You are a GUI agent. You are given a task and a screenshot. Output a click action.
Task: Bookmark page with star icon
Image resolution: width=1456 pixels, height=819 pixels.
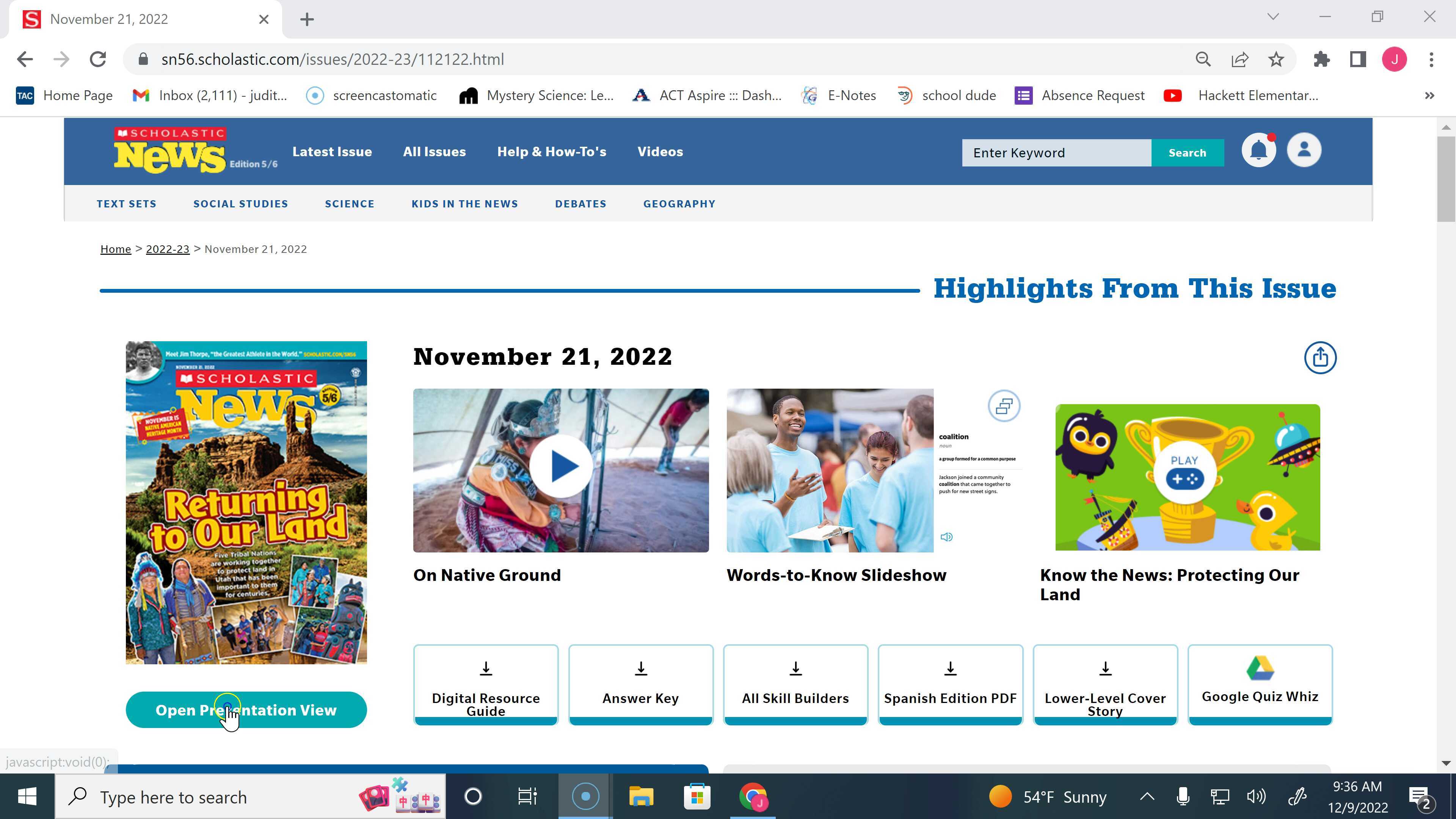[x=1276, y=60]
